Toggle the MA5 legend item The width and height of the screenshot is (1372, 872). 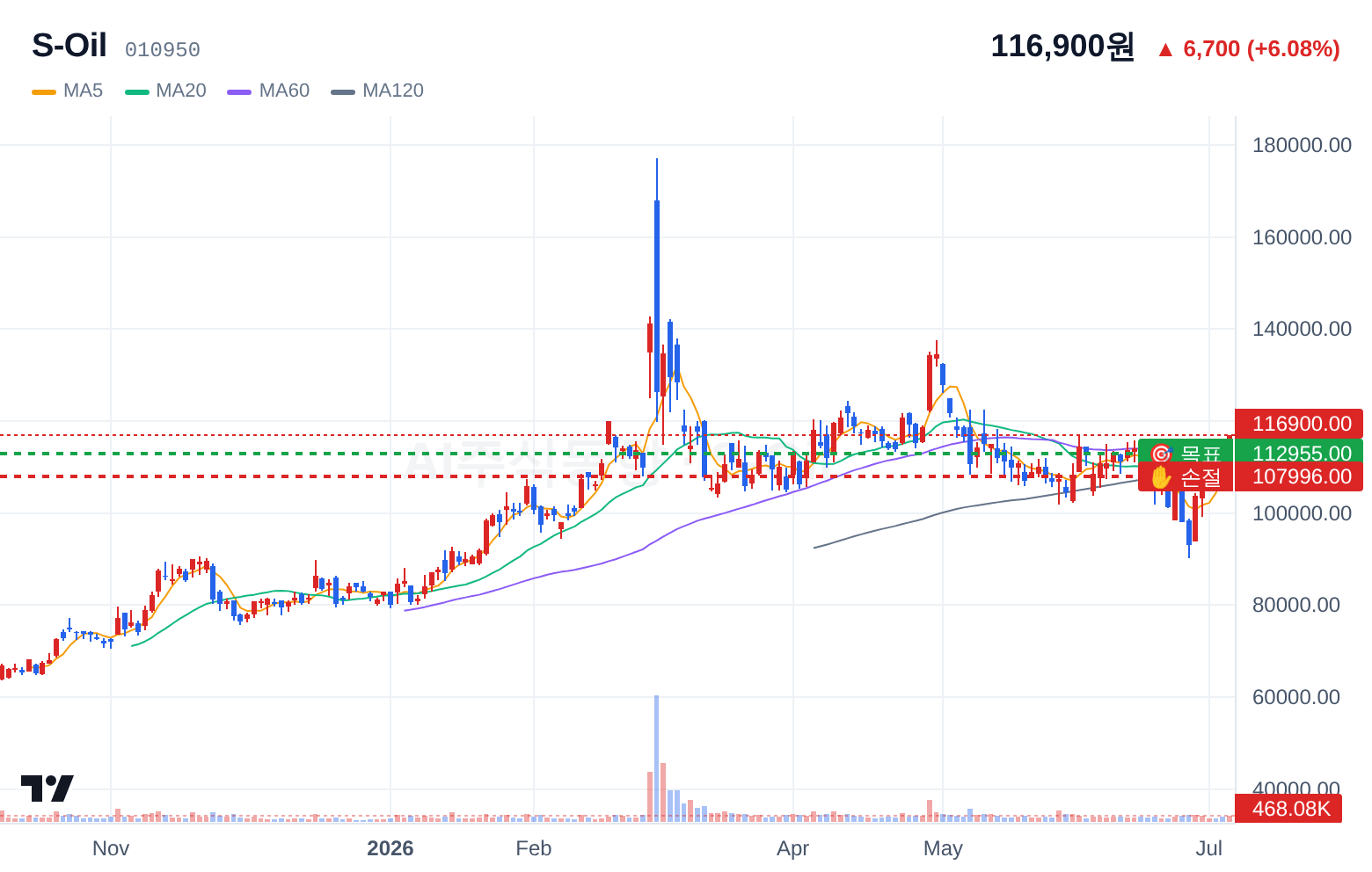click(x=68, y=91)
